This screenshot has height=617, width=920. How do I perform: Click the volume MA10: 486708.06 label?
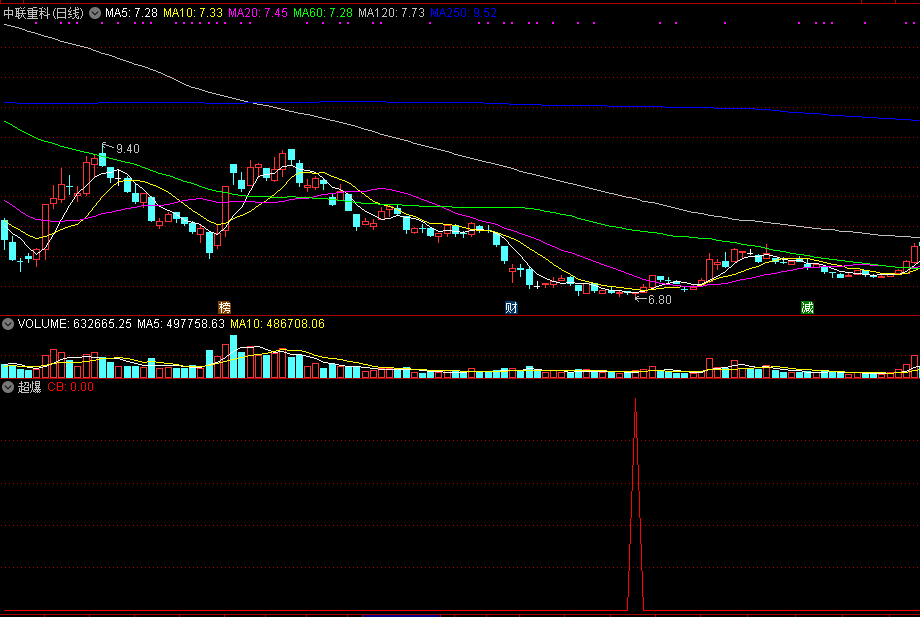tap(278, 324)
